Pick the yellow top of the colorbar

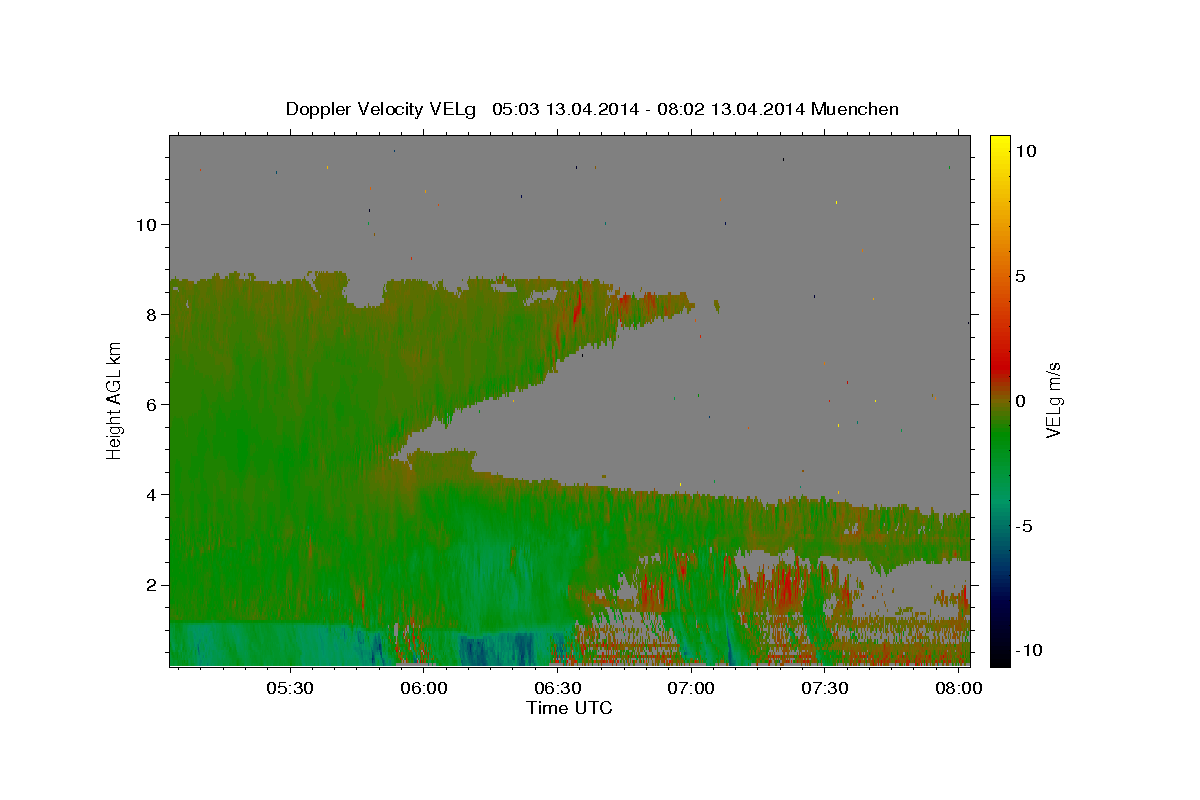tap(999, 142)
